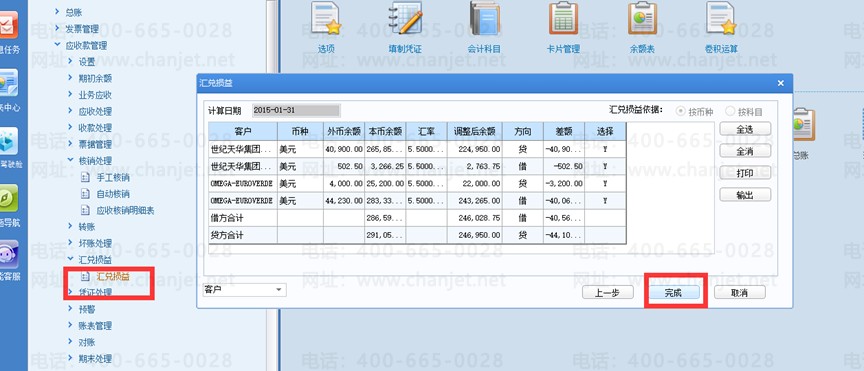Click the 差额 column header
The width and height of the screenshot is (864, 371).
pos(564,131)
